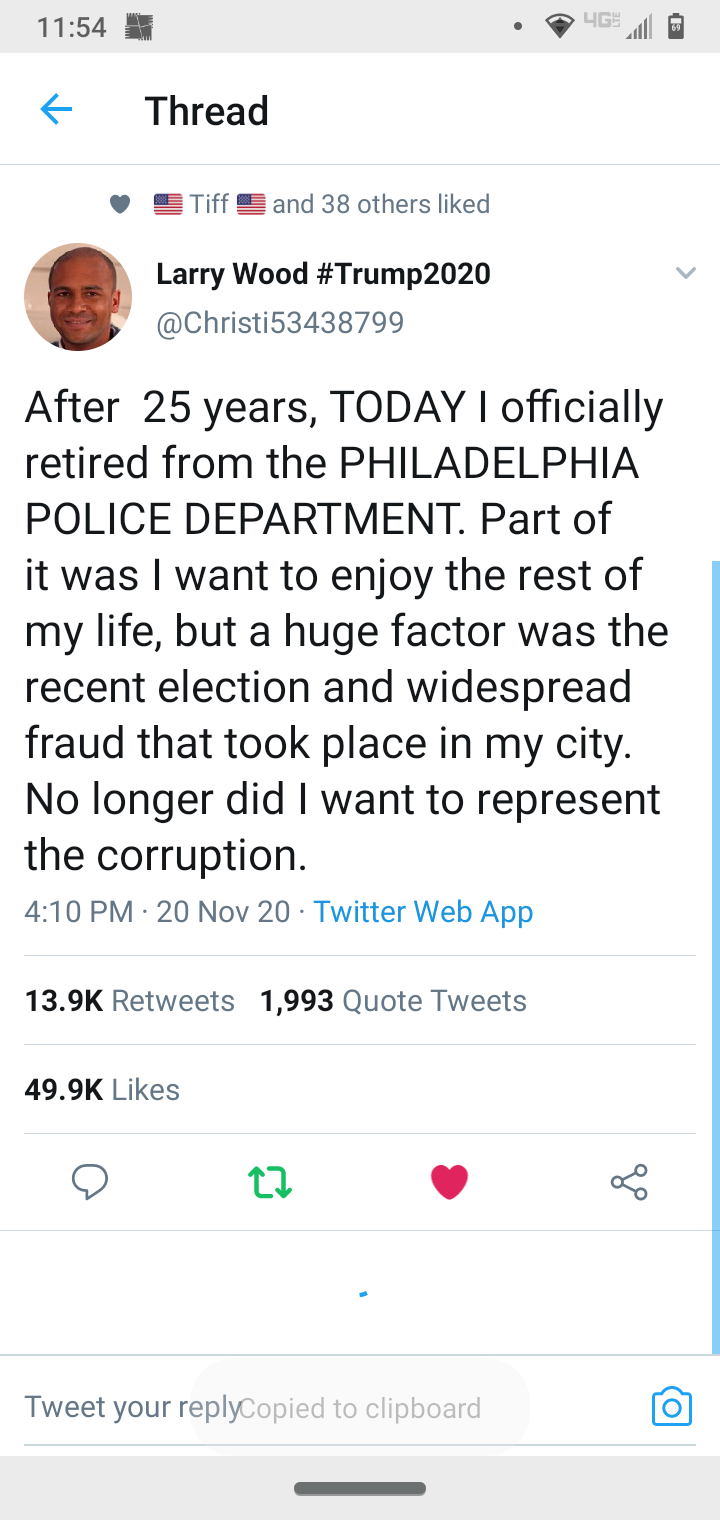Open Larry Wood's profile picture
Image resolution: width=720 pixels, height=1520 pixels.
78,296
